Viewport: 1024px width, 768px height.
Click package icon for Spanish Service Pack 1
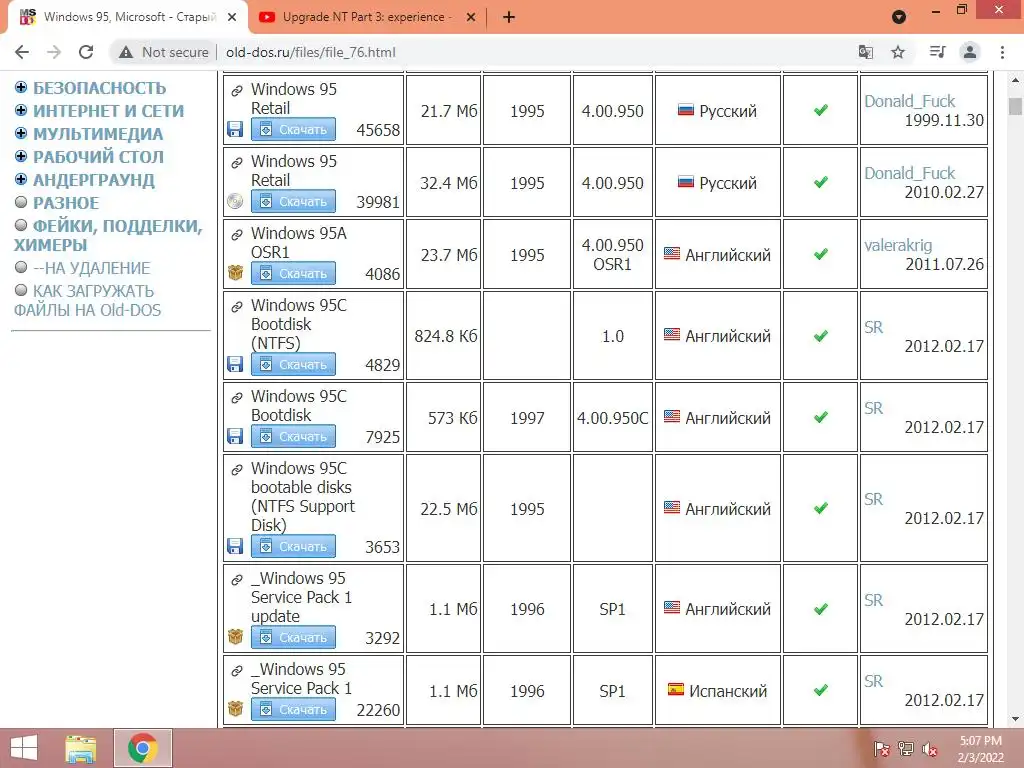click(x=235, y=709)
